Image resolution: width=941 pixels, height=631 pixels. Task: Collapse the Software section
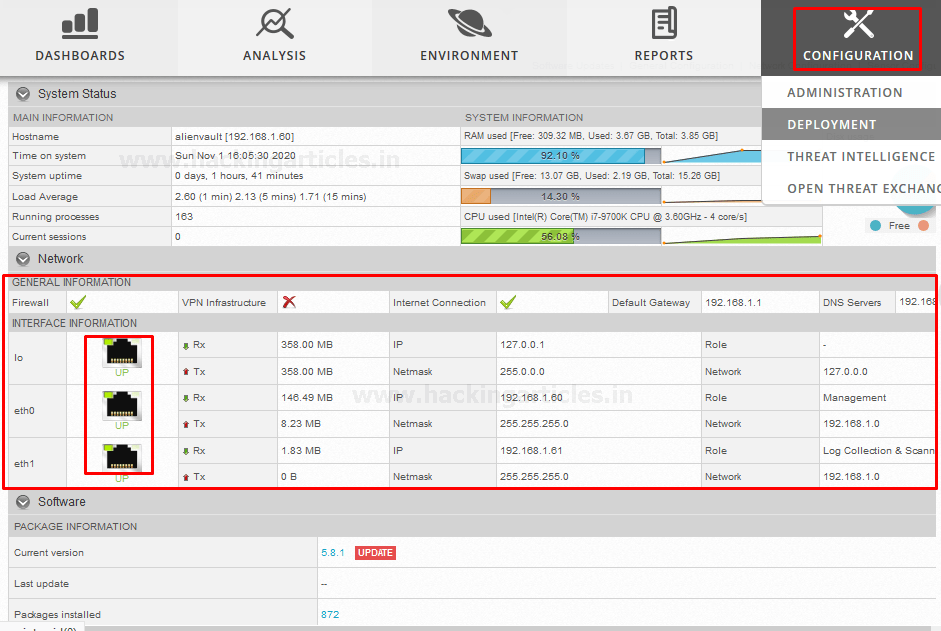pos(23,502)
